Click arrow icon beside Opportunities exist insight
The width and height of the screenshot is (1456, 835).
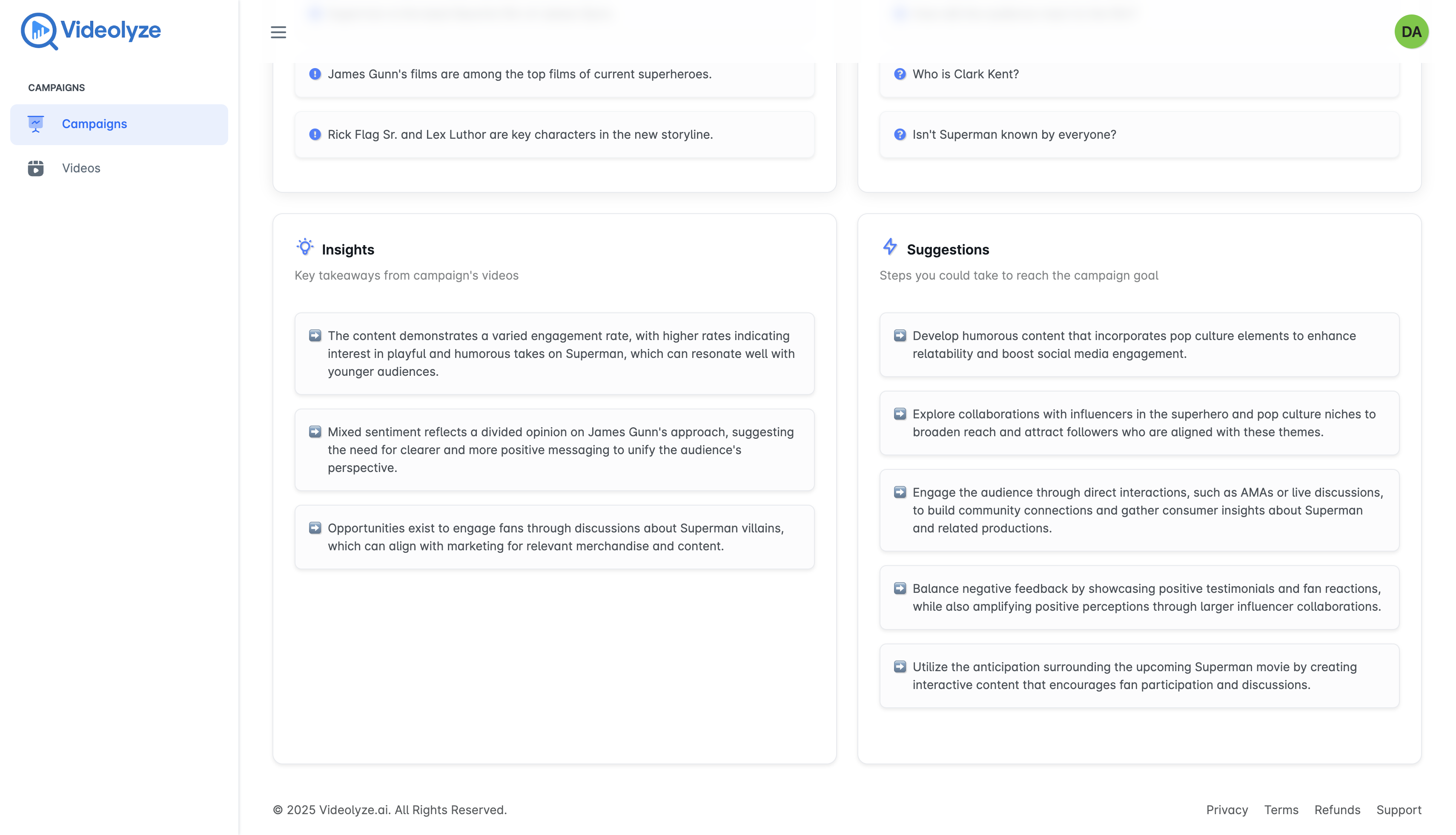click(x=315, y=528)
